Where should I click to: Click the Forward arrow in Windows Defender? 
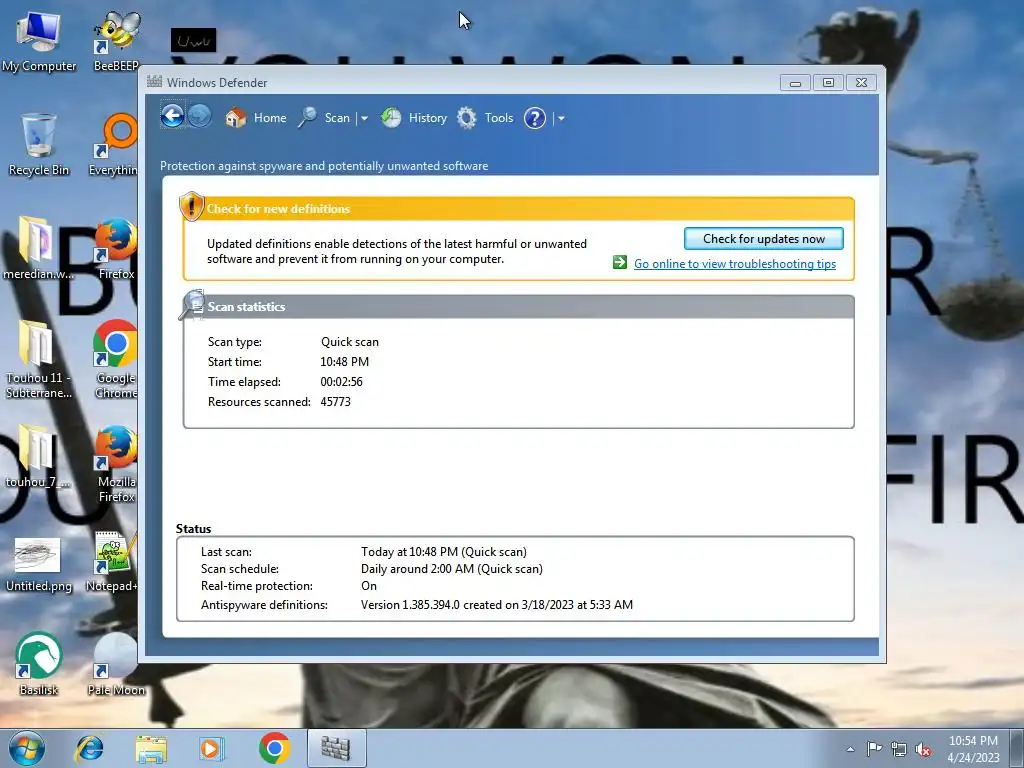pos(200,117)
